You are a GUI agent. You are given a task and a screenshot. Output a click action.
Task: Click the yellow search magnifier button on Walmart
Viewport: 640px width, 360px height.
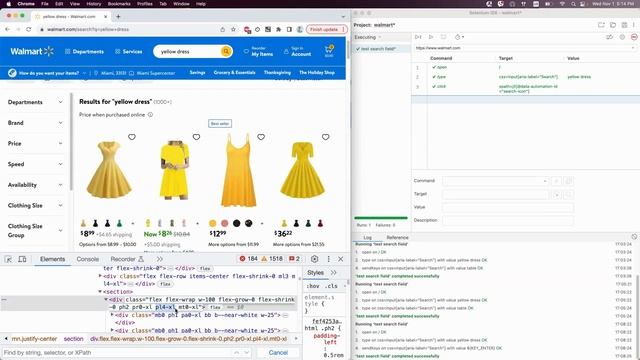click(226, 51)
